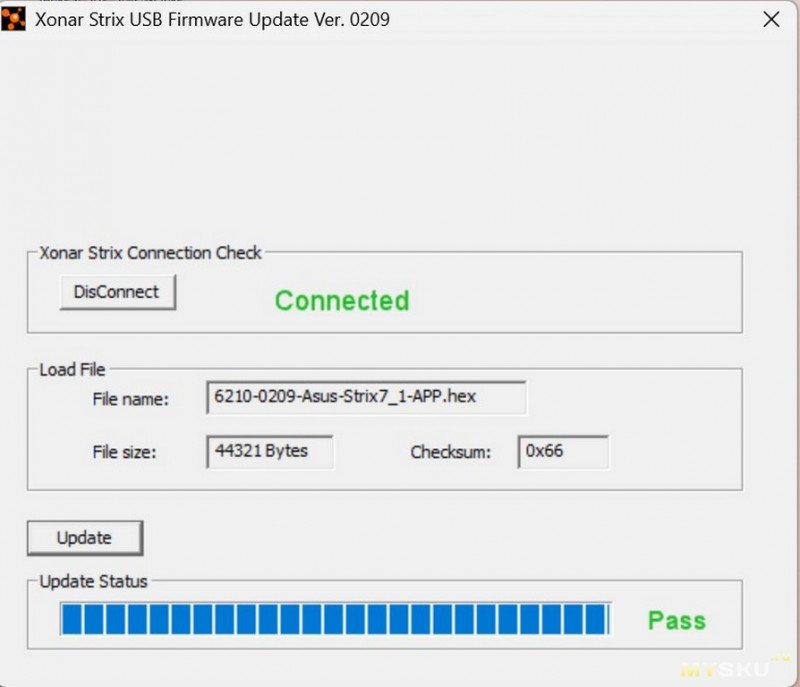This screenshot has height=687, width=800.
Task: Select the File size field showing 44321 Bytes
Action: pos(269,451)
